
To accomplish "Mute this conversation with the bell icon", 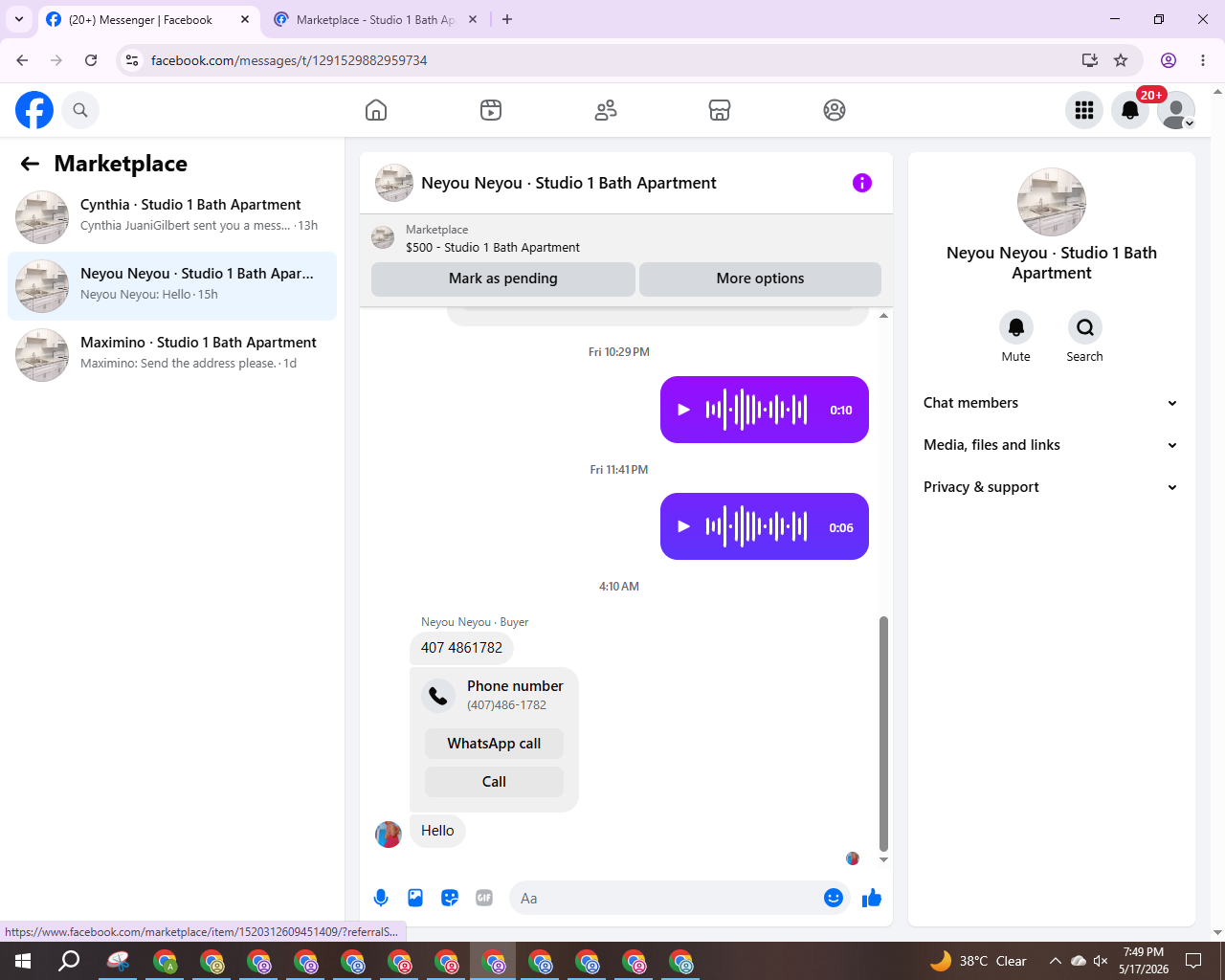I will click(x=1016, y=327).
